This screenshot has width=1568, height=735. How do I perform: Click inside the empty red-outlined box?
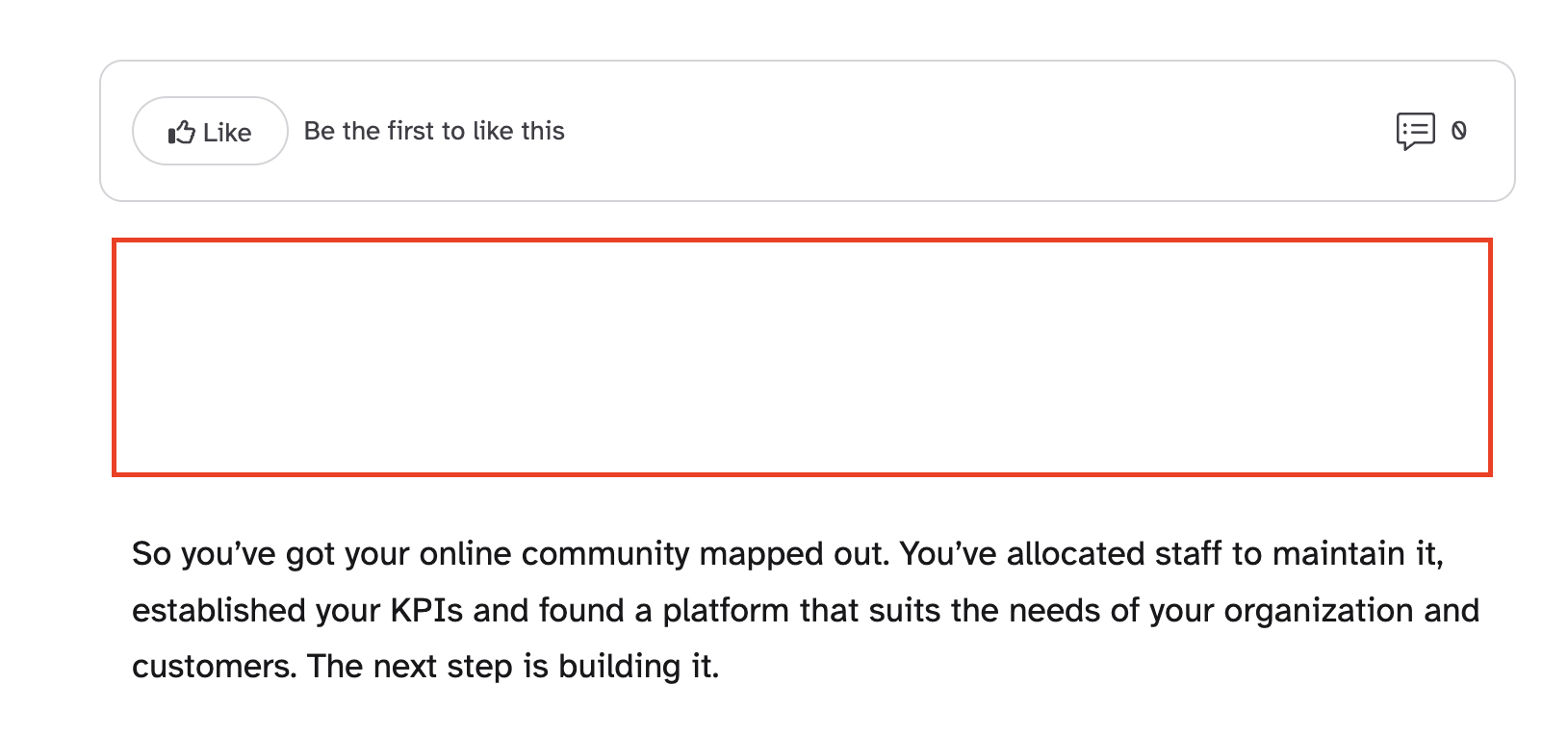point(802,357)
